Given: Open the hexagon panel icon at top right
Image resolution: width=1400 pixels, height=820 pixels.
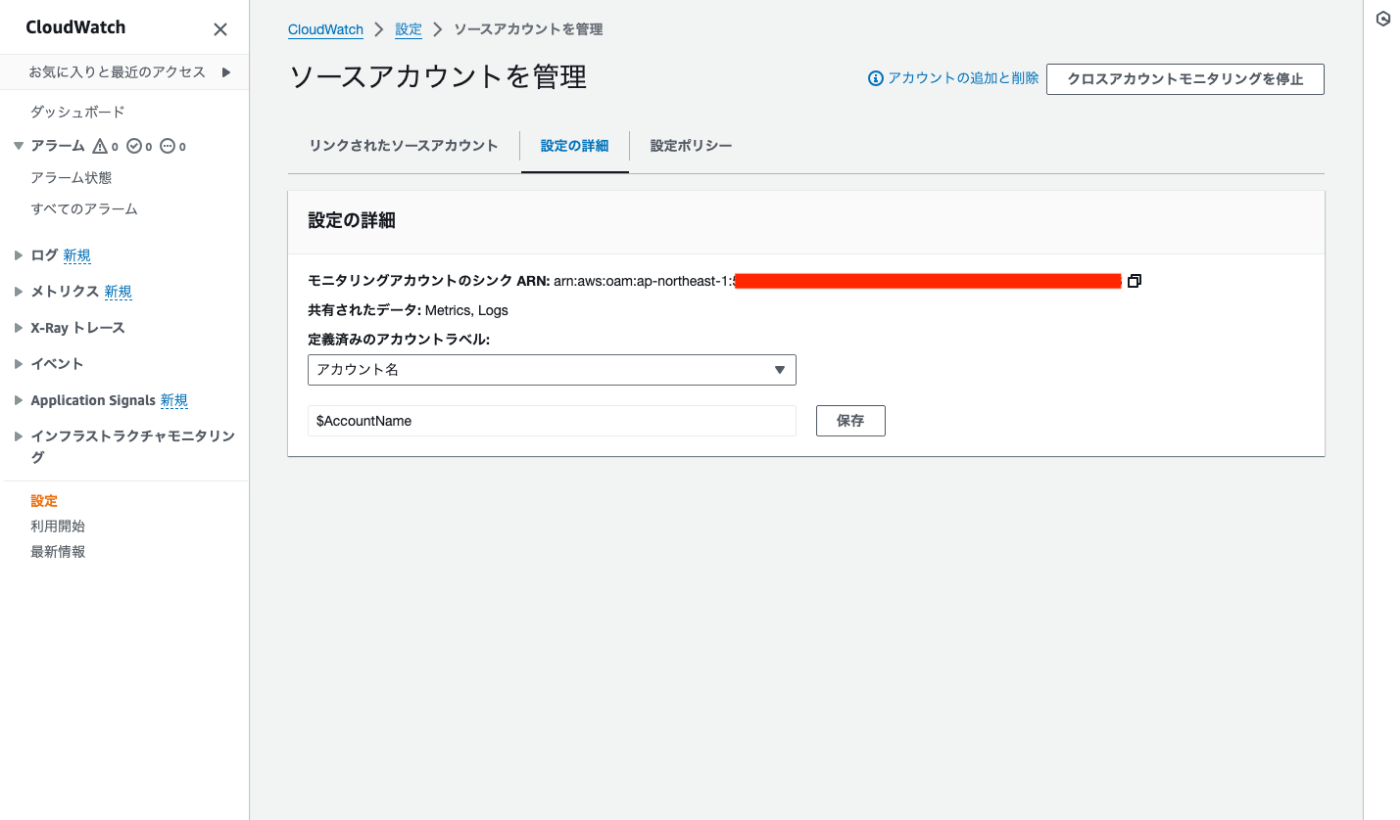Looking at the screenshot, I should tap(1384, 19).
